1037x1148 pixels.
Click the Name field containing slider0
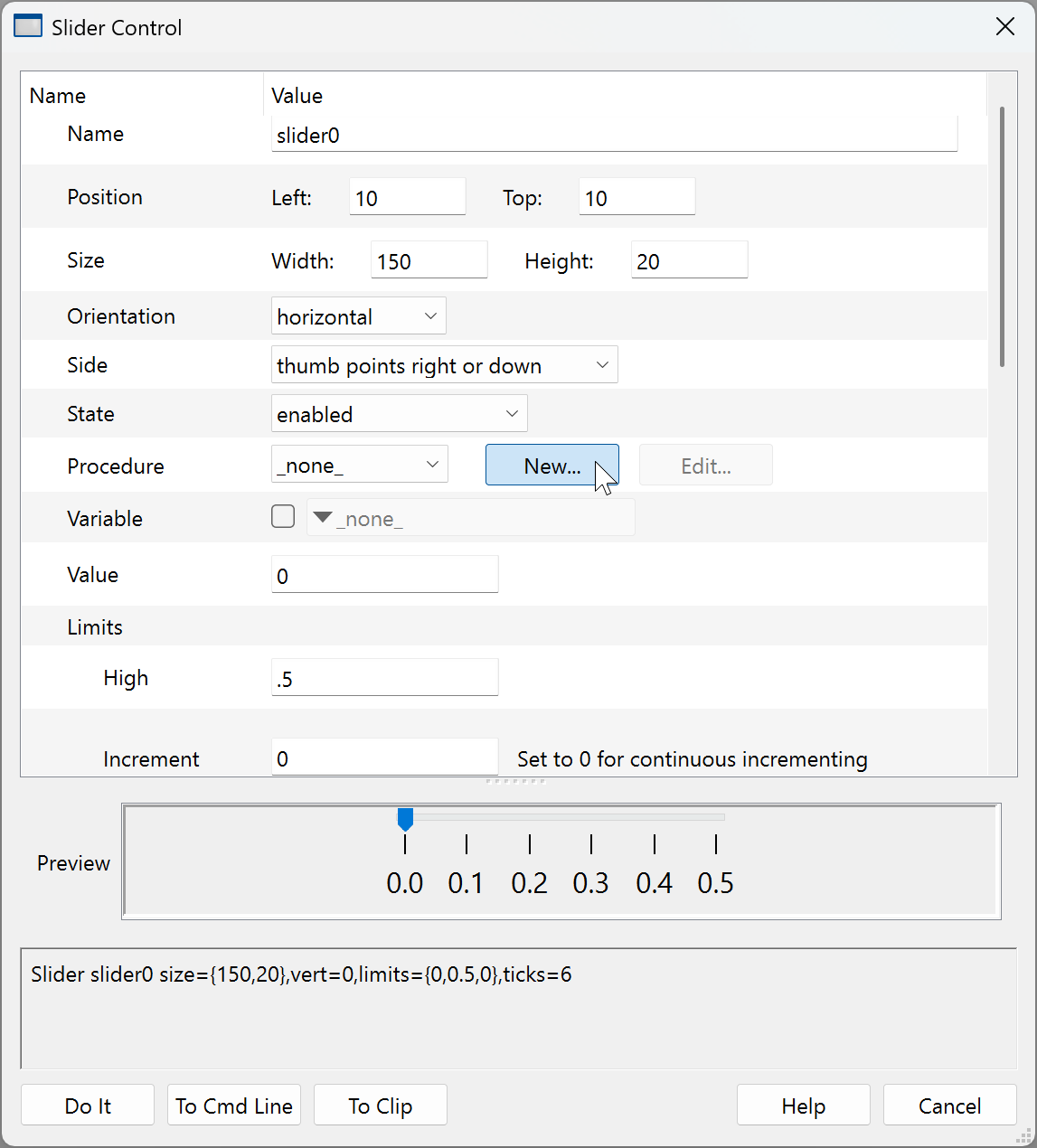[613, 135]
